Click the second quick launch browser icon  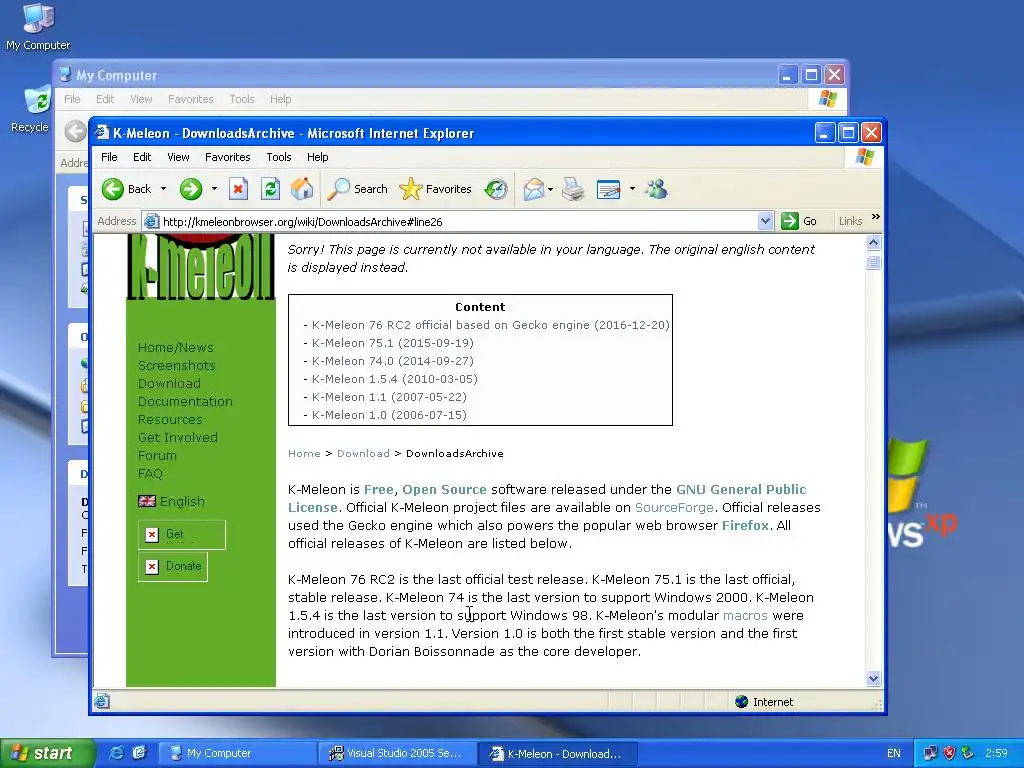139,753
